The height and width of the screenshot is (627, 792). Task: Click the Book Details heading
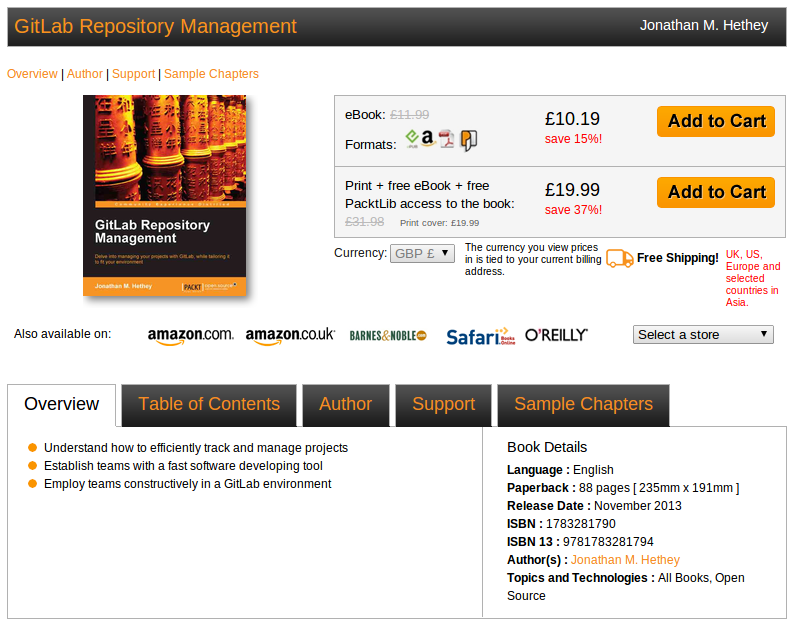pos(547,447)
